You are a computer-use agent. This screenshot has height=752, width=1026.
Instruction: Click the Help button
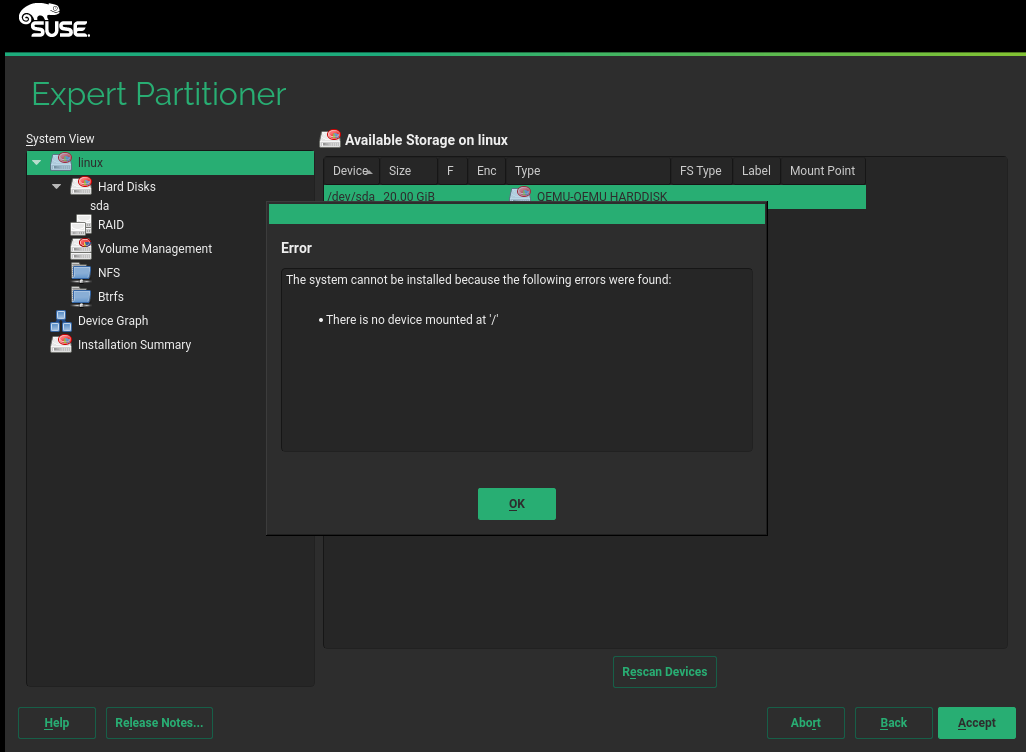tap(57, 723)
